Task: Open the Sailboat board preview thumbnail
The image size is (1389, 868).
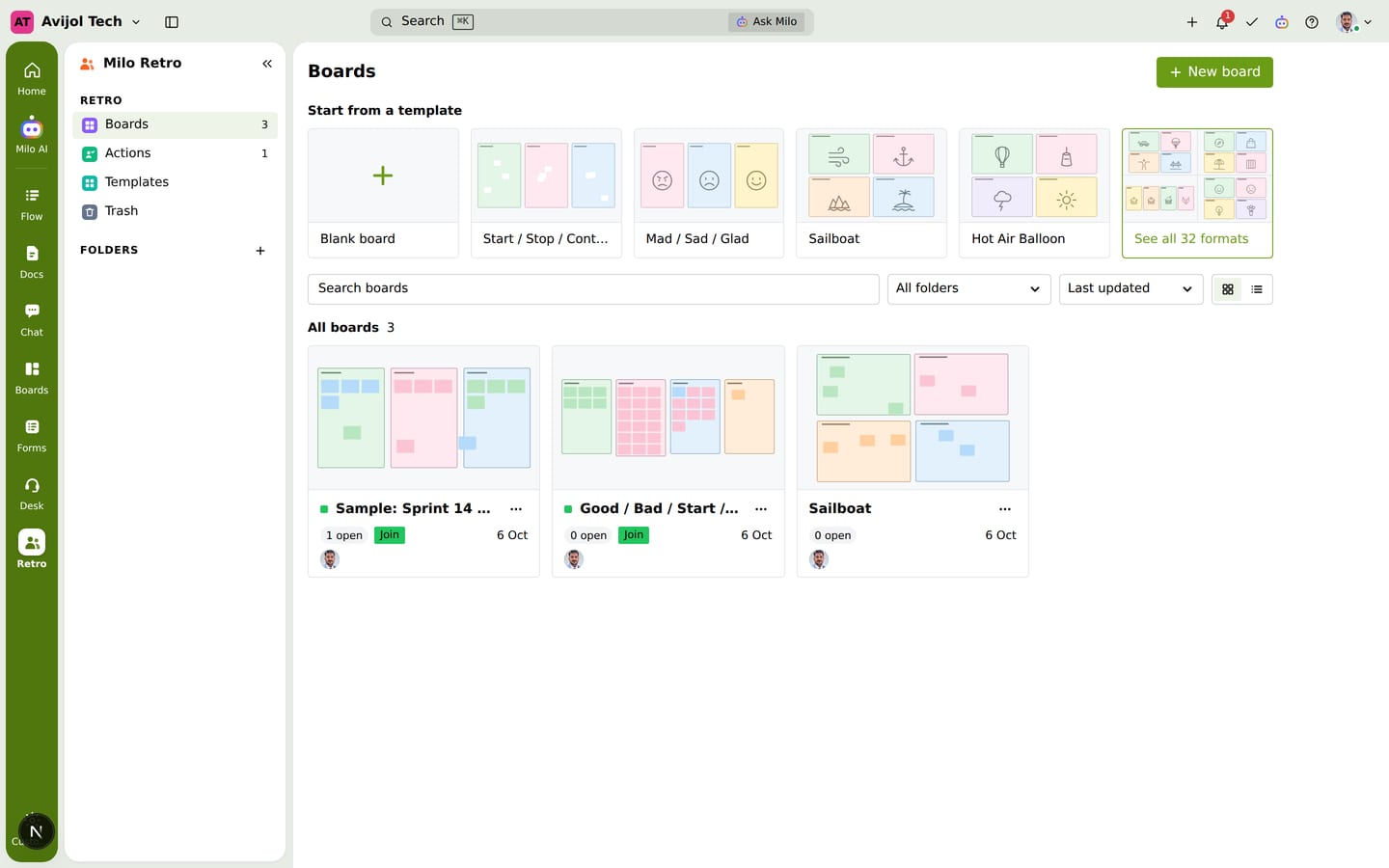Action: 912,418
